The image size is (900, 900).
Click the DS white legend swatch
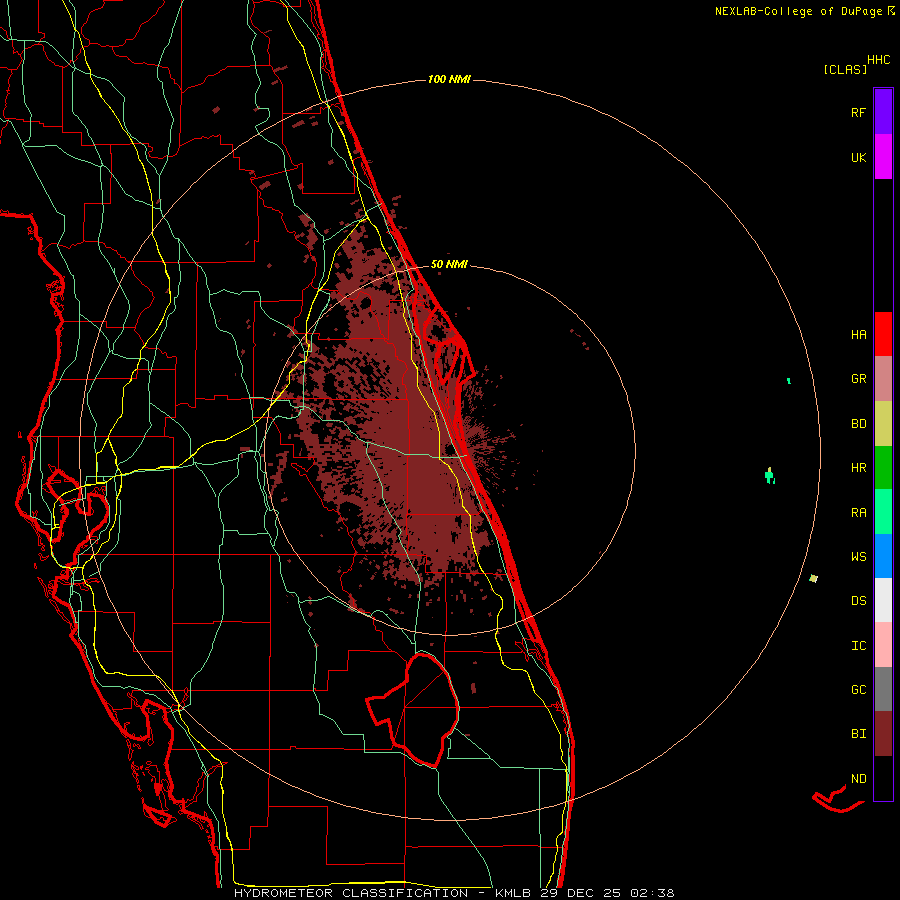[883, 600]
